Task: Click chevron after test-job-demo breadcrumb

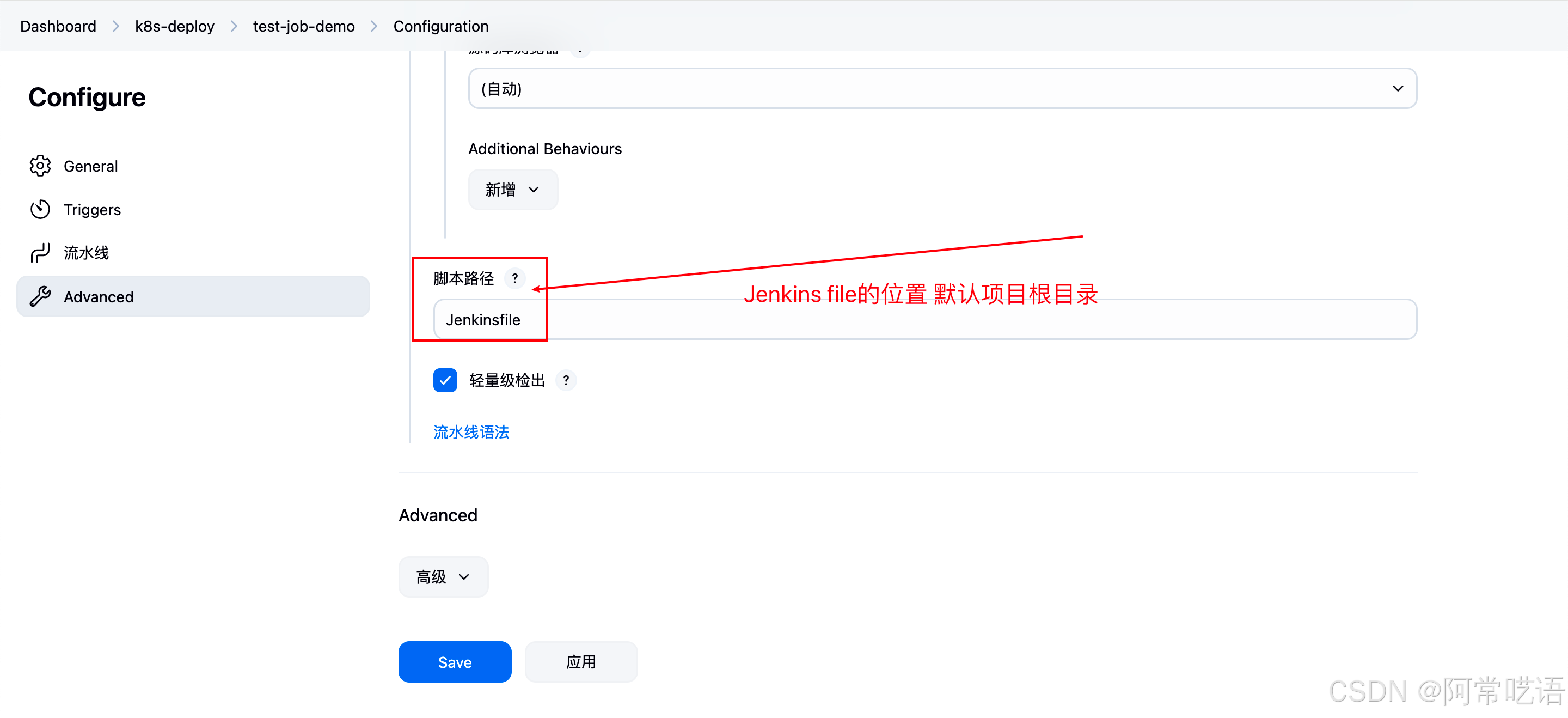Action: coord(373,26)
